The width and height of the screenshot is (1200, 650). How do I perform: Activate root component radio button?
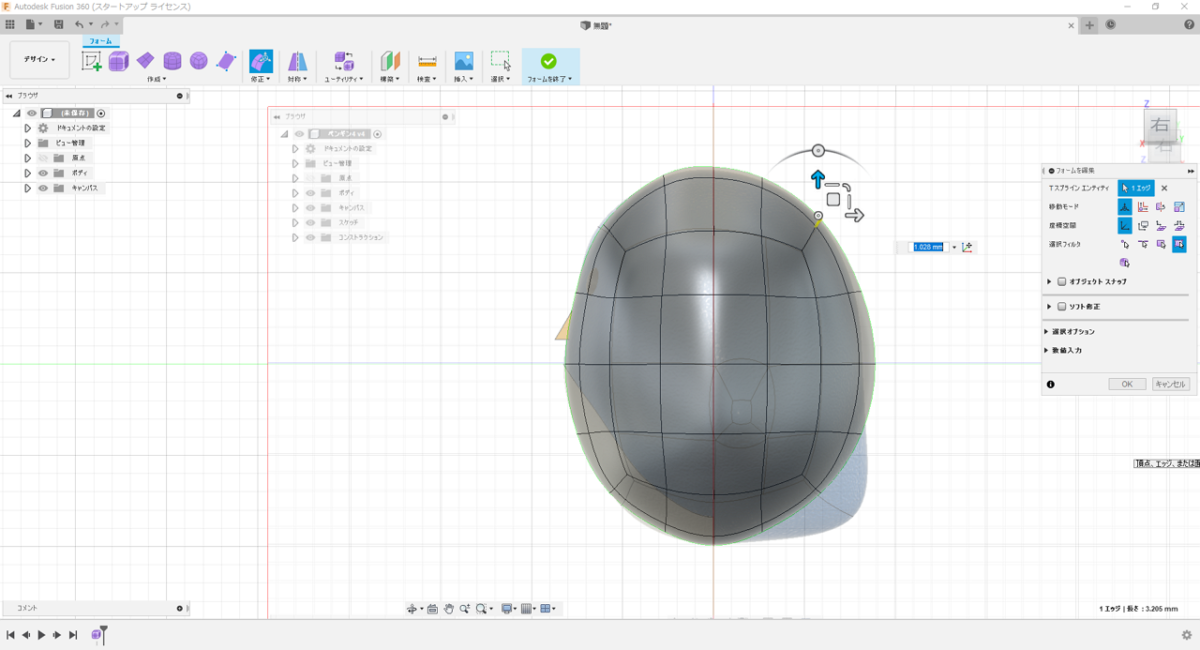point(101,114)
